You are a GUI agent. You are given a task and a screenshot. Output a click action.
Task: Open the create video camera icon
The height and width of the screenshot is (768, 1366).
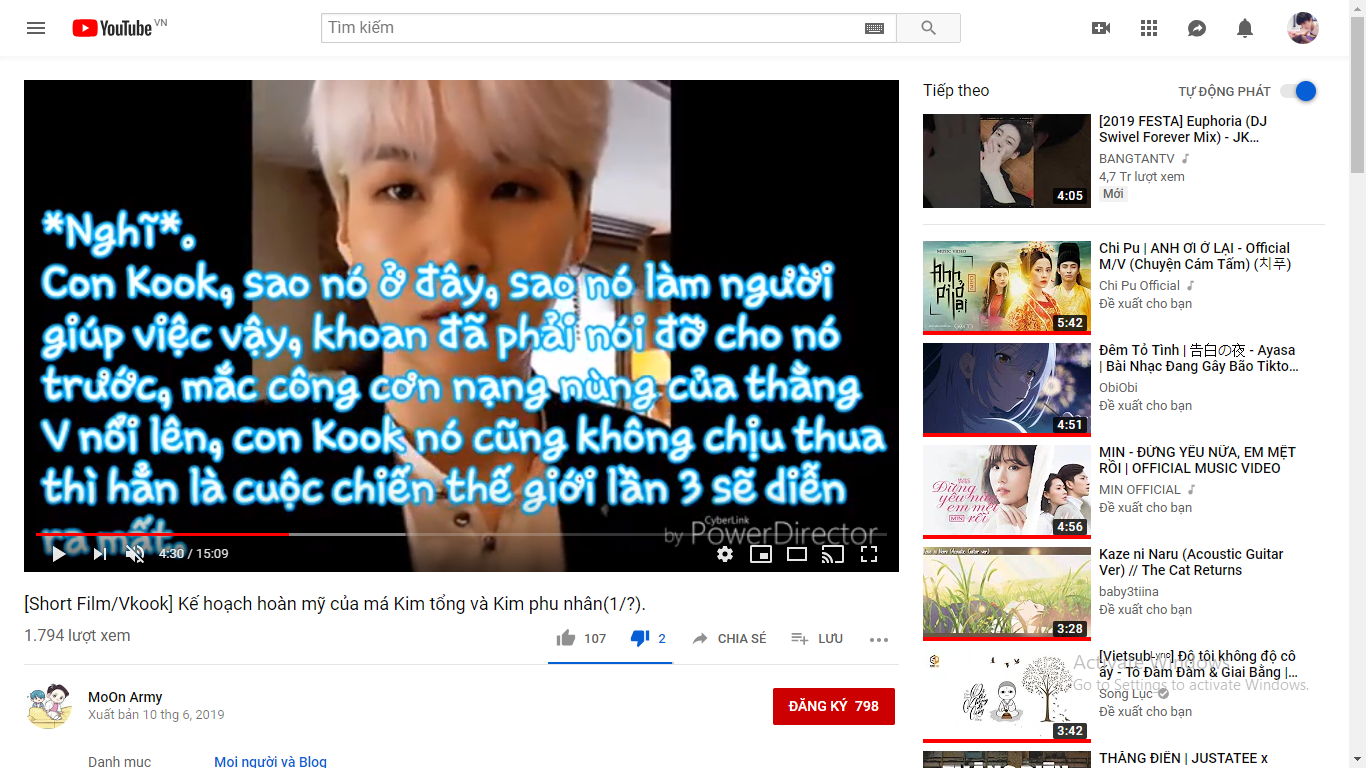click(1101, 28)
